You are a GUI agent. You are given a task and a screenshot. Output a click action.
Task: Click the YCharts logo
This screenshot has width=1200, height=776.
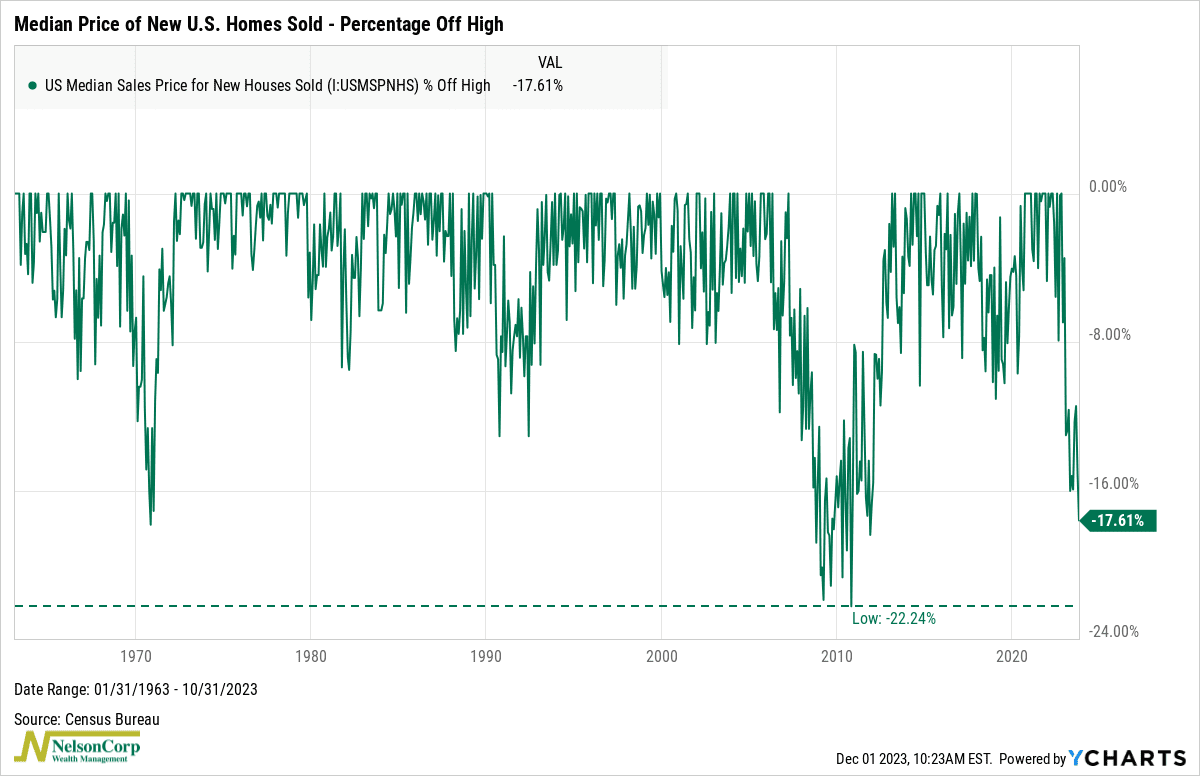(x=1128, y=759)
